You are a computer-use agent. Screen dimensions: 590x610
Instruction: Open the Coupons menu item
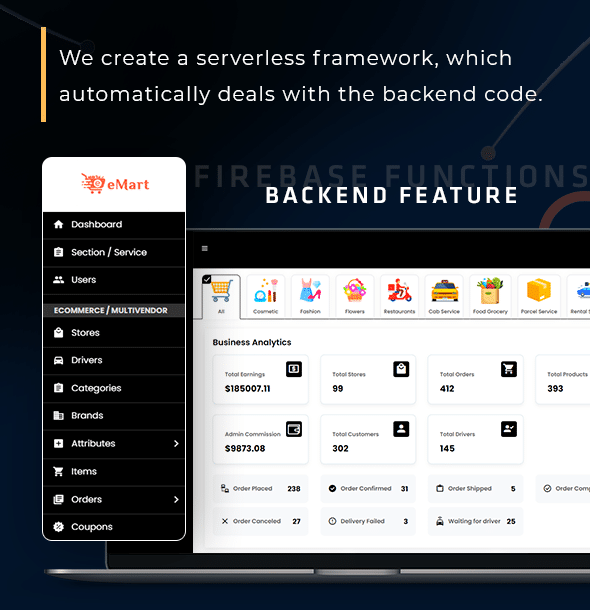click(114, 527)
